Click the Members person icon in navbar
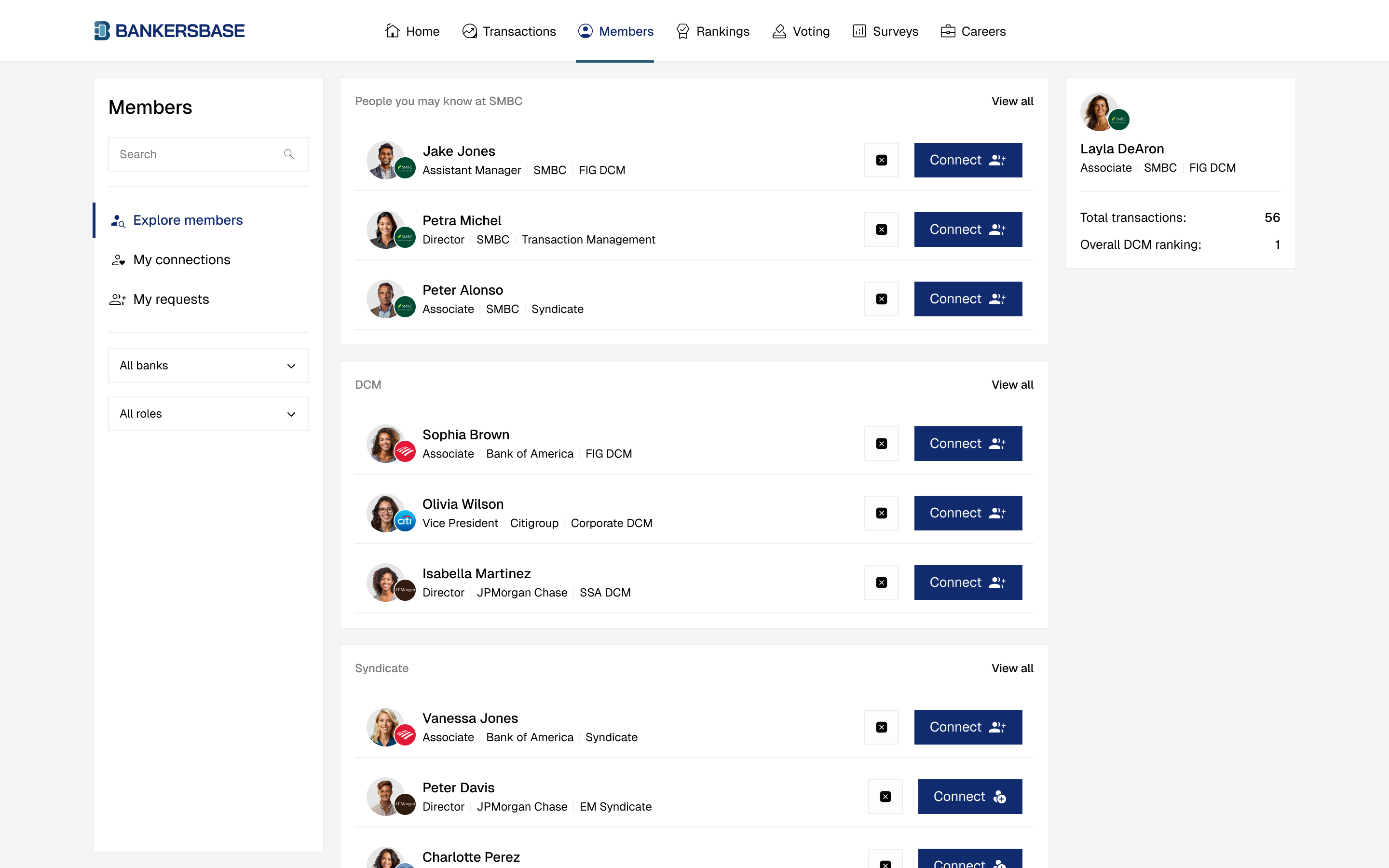1389x868 pixels. (x=586, y=31)
